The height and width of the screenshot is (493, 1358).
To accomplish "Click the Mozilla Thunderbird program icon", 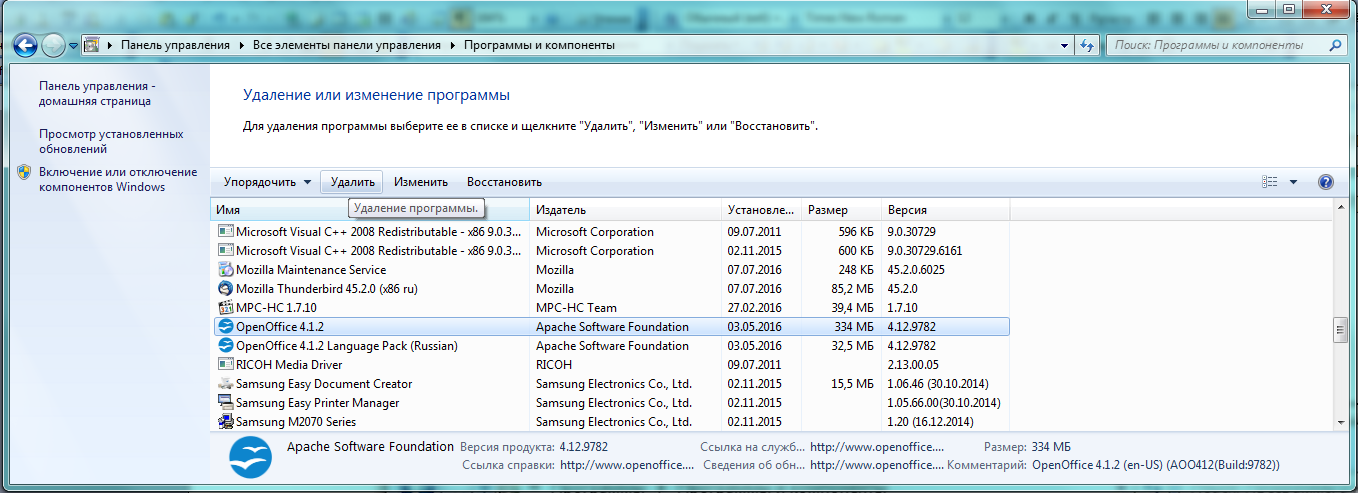I will point(226,289).
